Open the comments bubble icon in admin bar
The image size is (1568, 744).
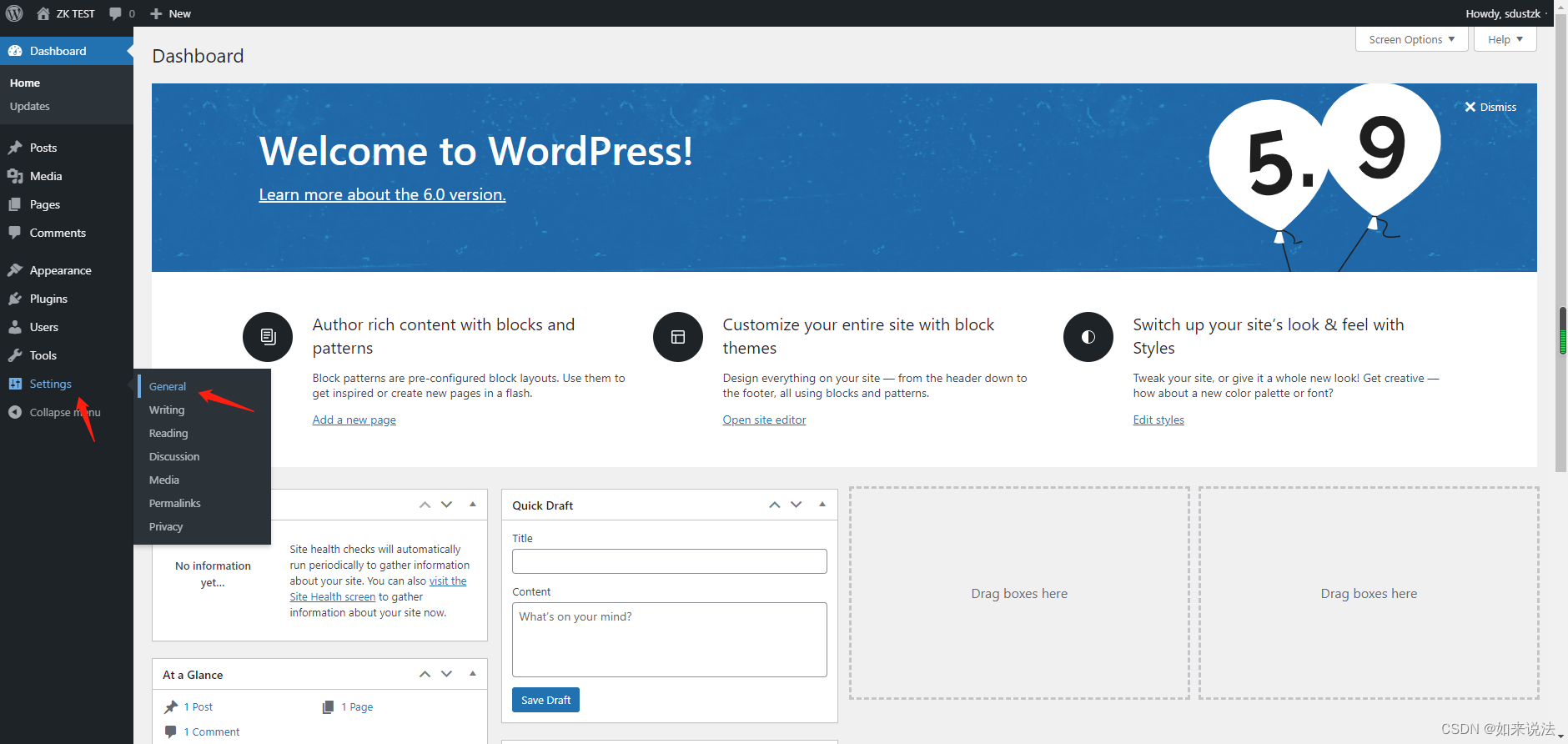[115, 13]
